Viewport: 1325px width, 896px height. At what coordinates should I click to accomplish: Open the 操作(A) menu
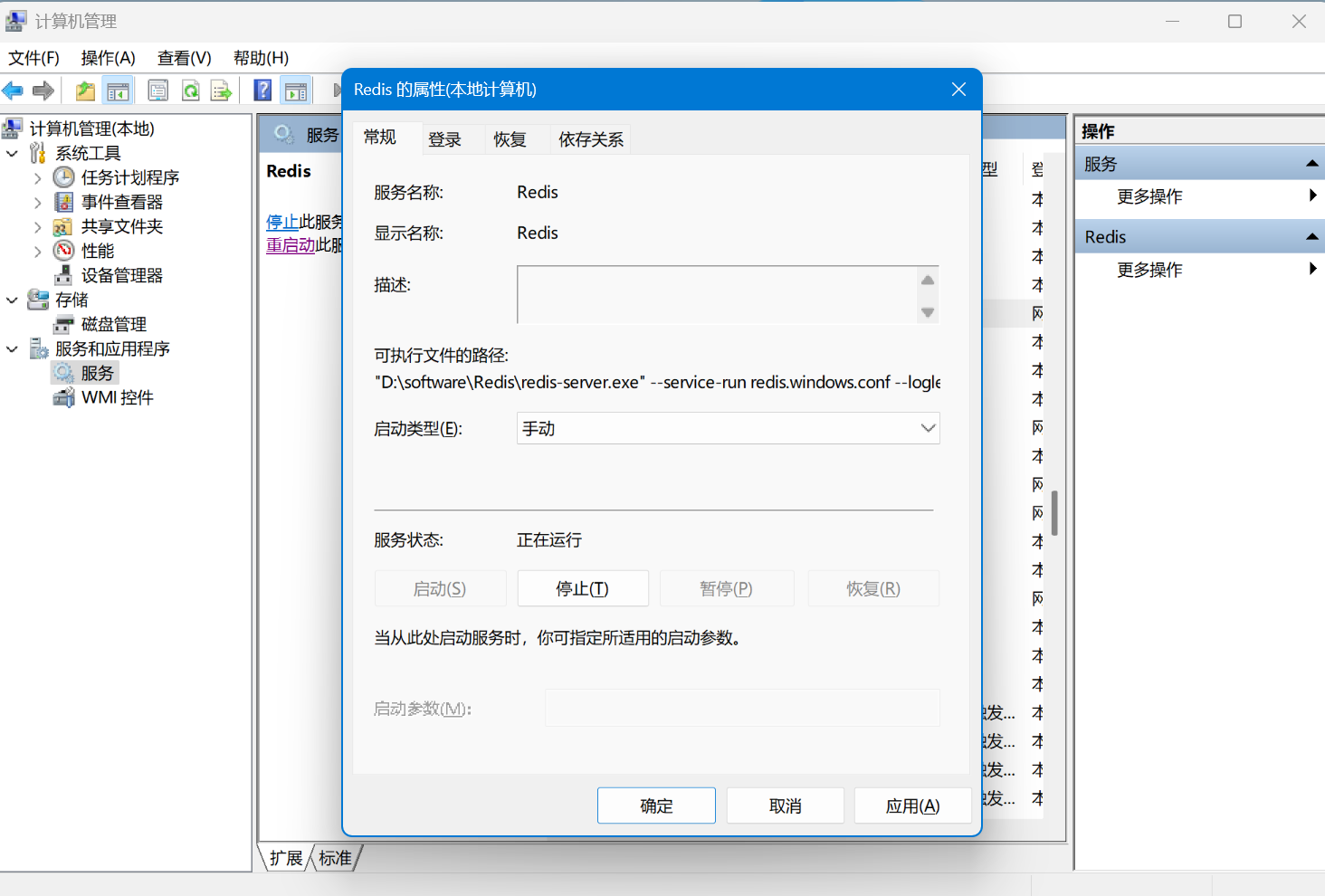[x=108, y=58]
